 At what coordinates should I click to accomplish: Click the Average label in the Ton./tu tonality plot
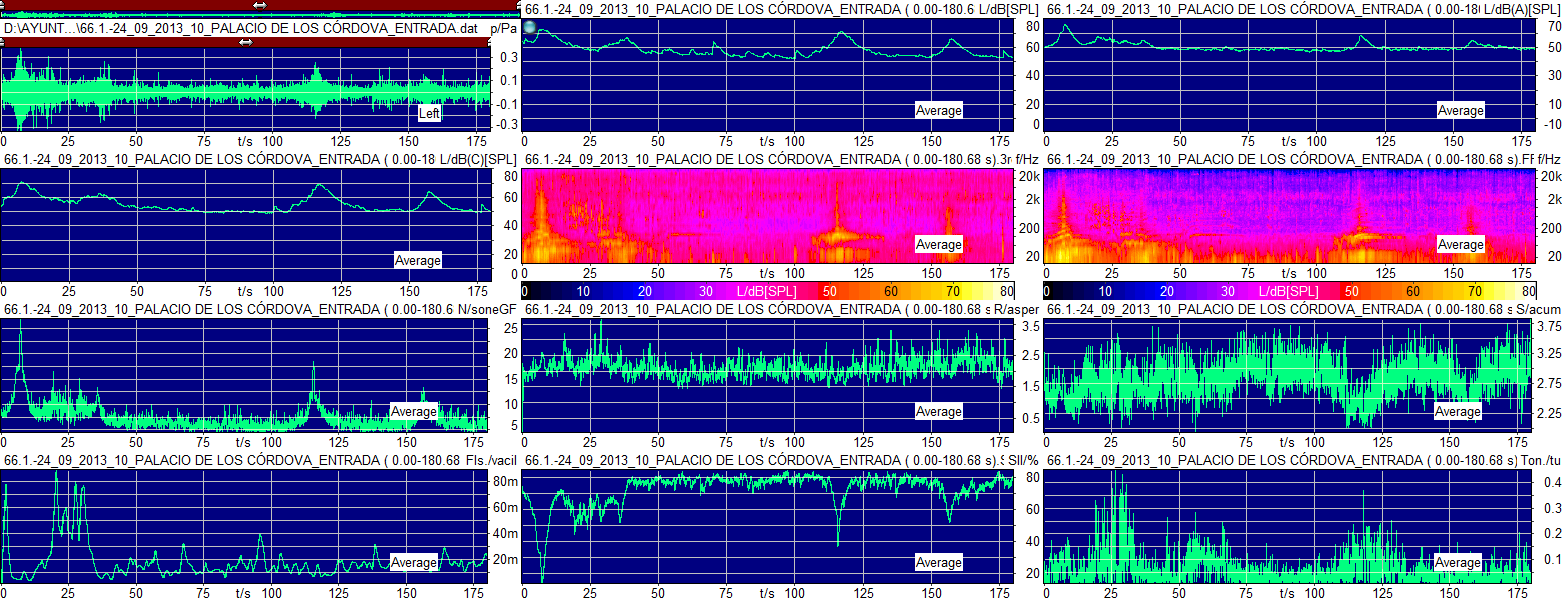click(1458, 563)
